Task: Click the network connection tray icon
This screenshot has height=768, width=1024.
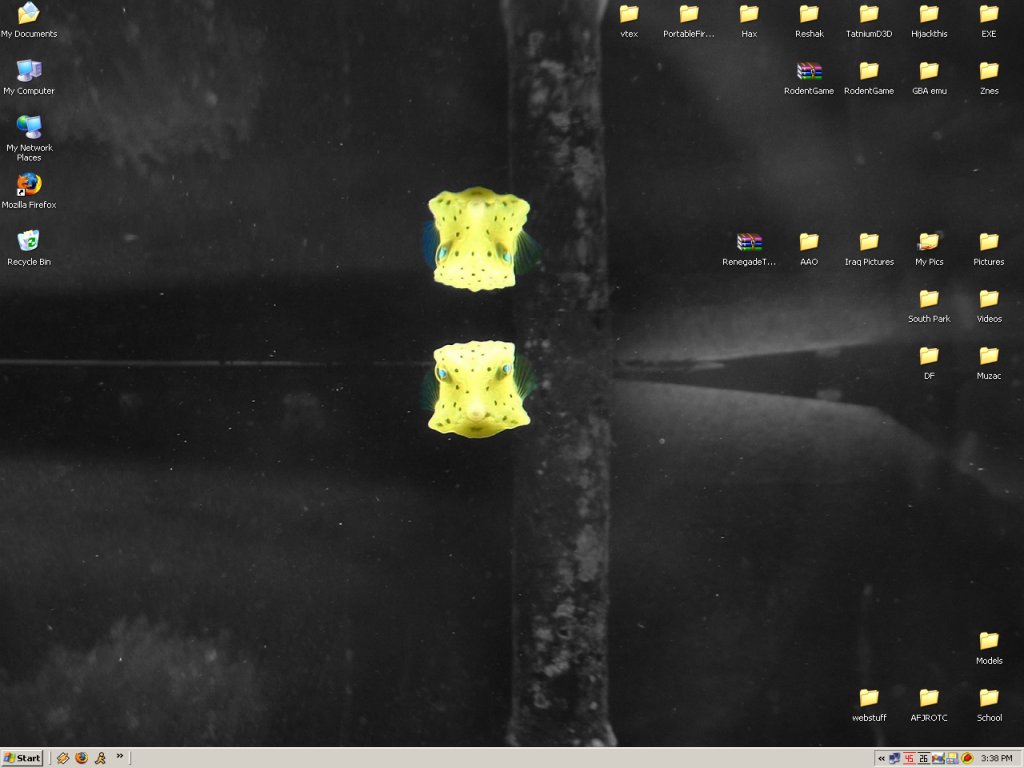Action: pos(894,758)
